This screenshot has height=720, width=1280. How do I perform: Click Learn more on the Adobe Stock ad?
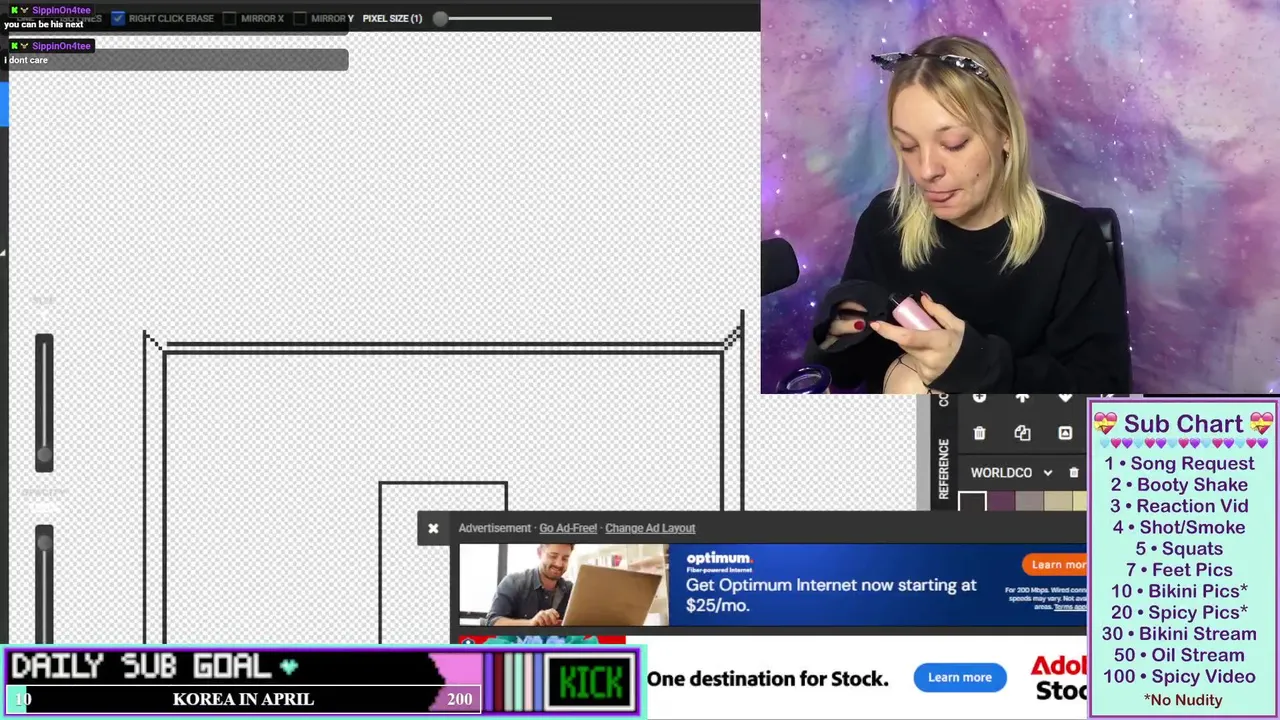coord(959,677)
